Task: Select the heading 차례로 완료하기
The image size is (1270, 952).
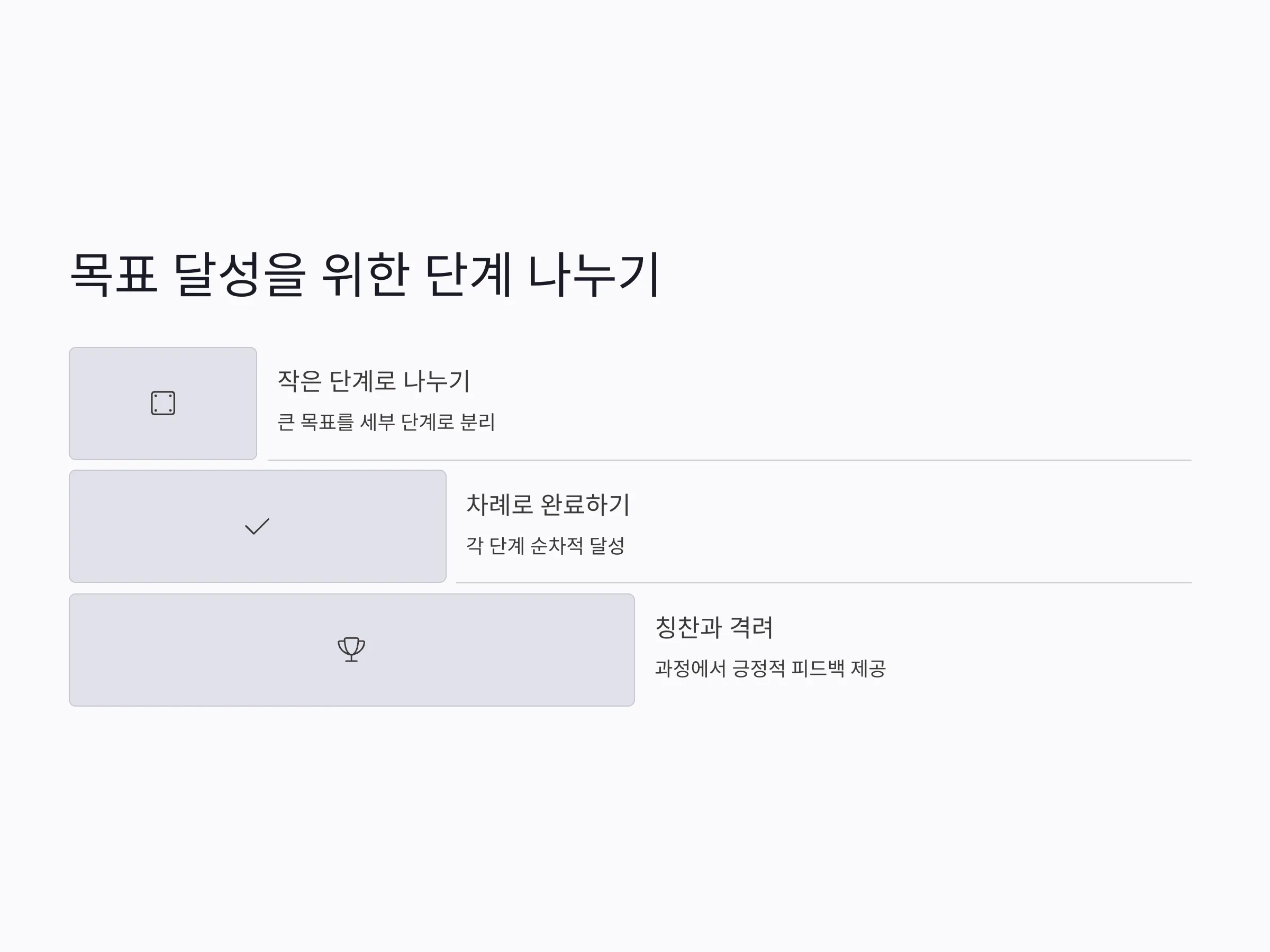Action: [x=548, y=505]
